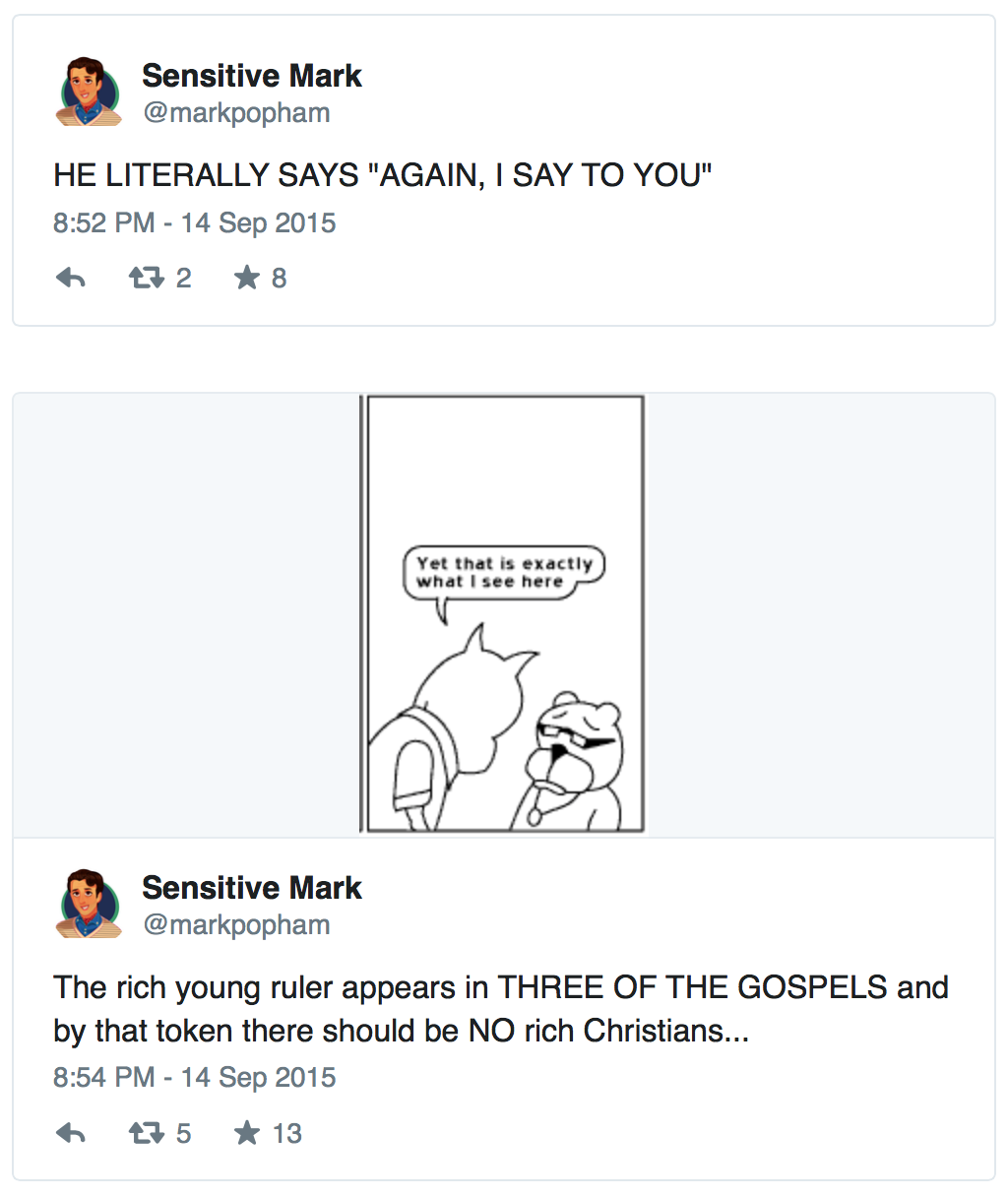This screenshot has width=1008, height=1197.
Task: View the favorite count 8 on first tweet
Action: [280, 279]
